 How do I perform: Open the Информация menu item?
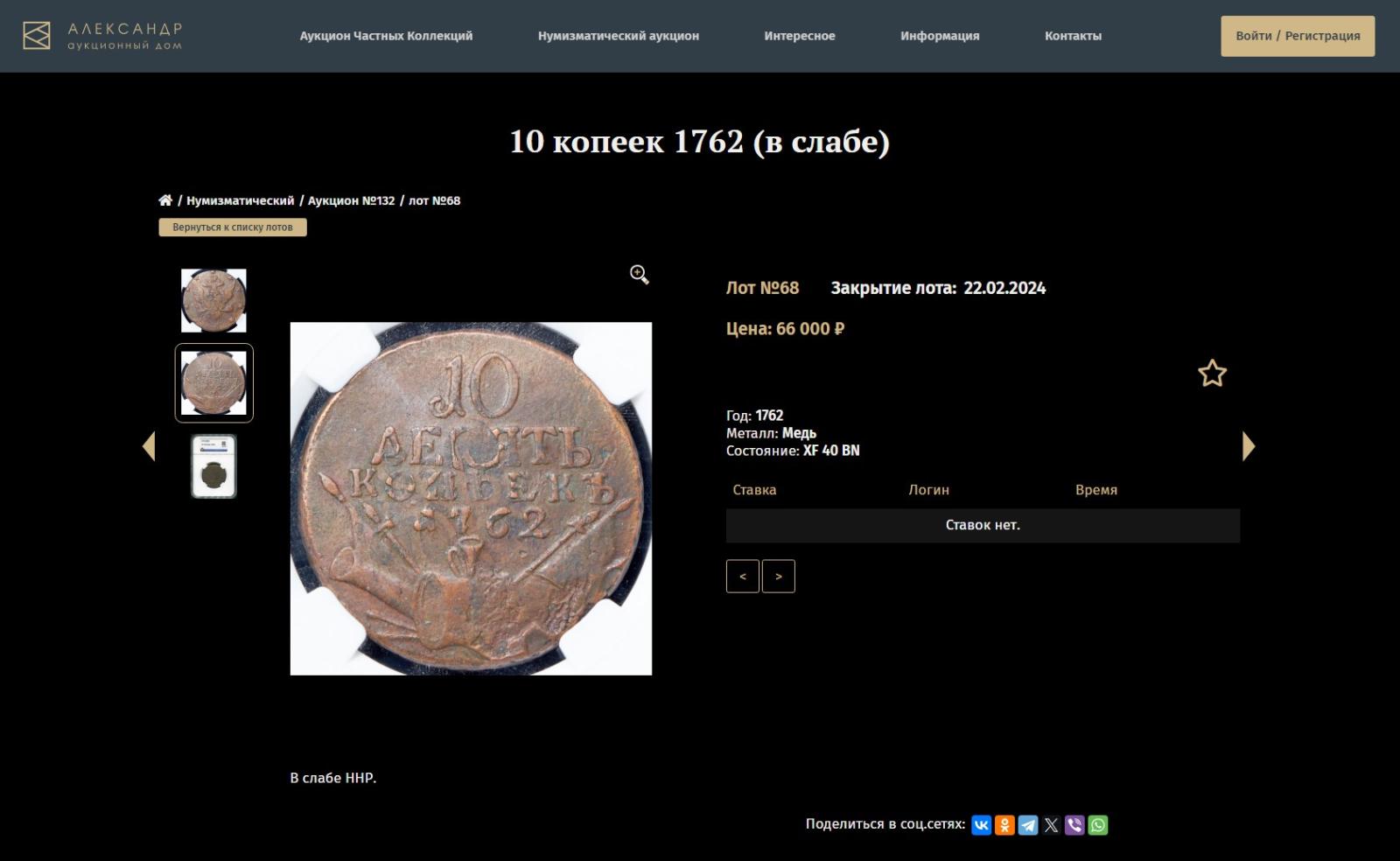click(940, 36)
